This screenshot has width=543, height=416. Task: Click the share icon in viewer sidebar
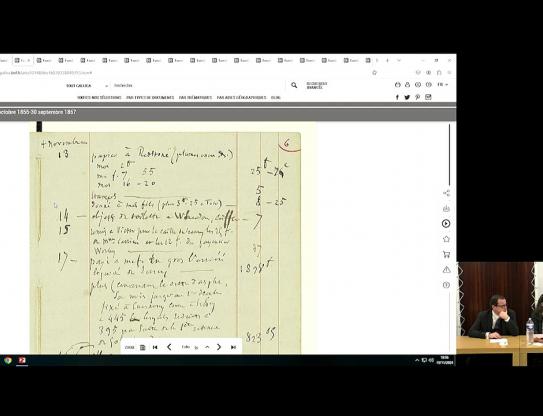[x=446, y=193]
